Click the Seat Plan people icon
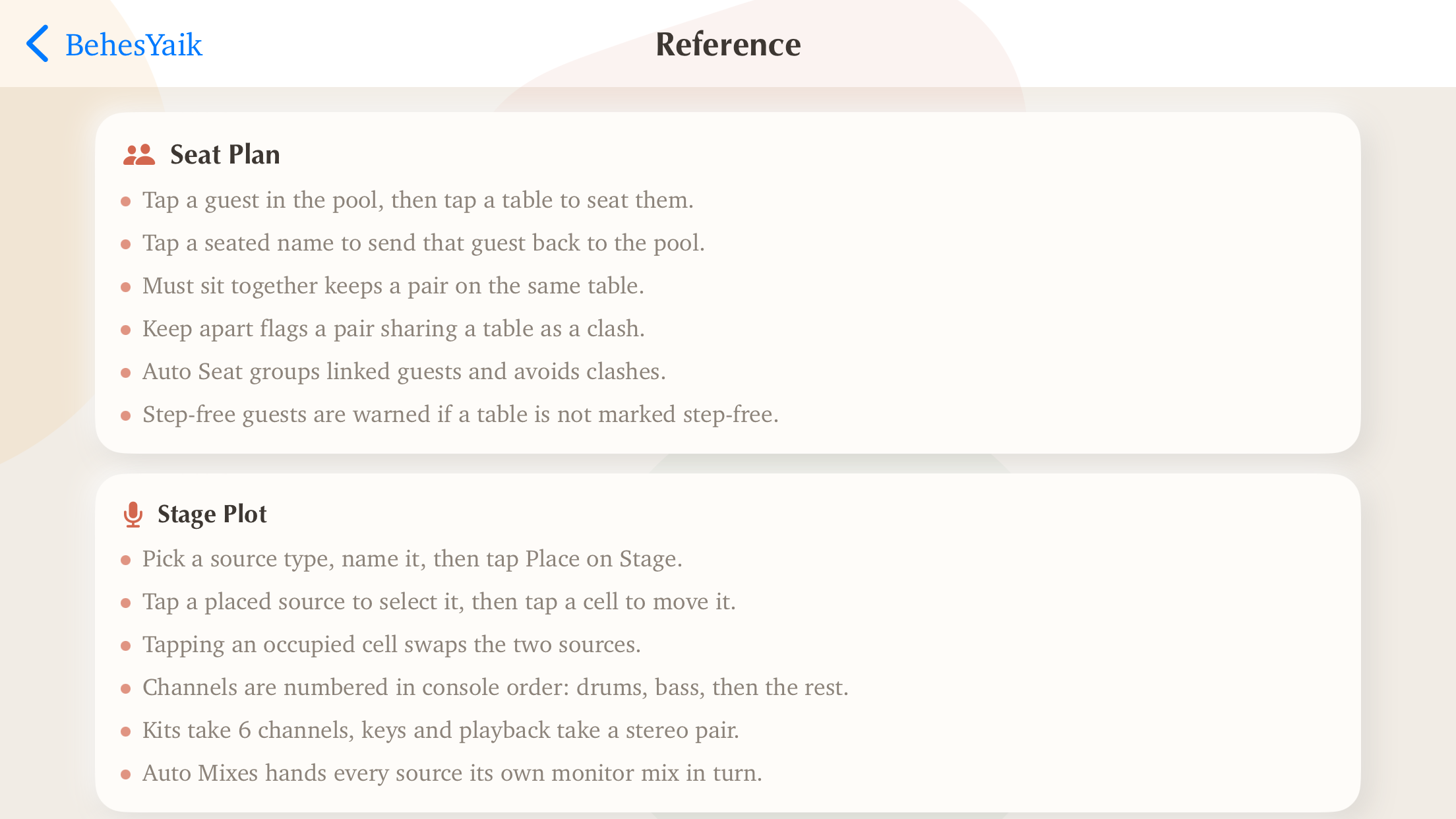The image size is (1456, 819). pyautogui.click(x=139, y=155)
